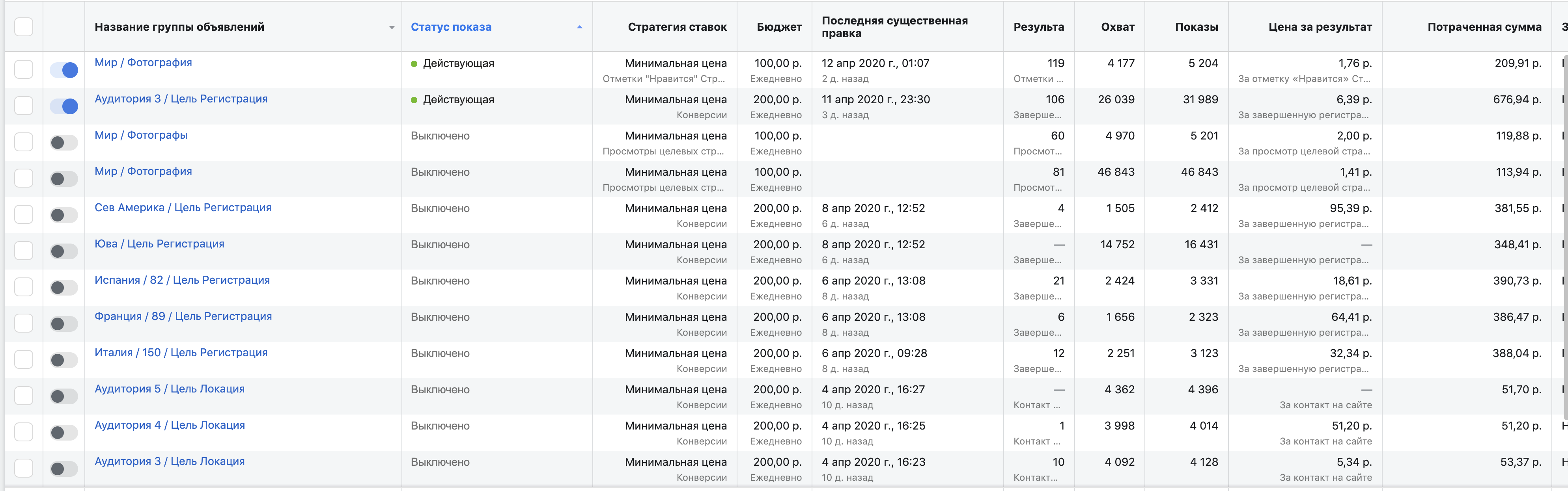
Task: Check the box for Испания / 82 row
Action: point(24,287)
